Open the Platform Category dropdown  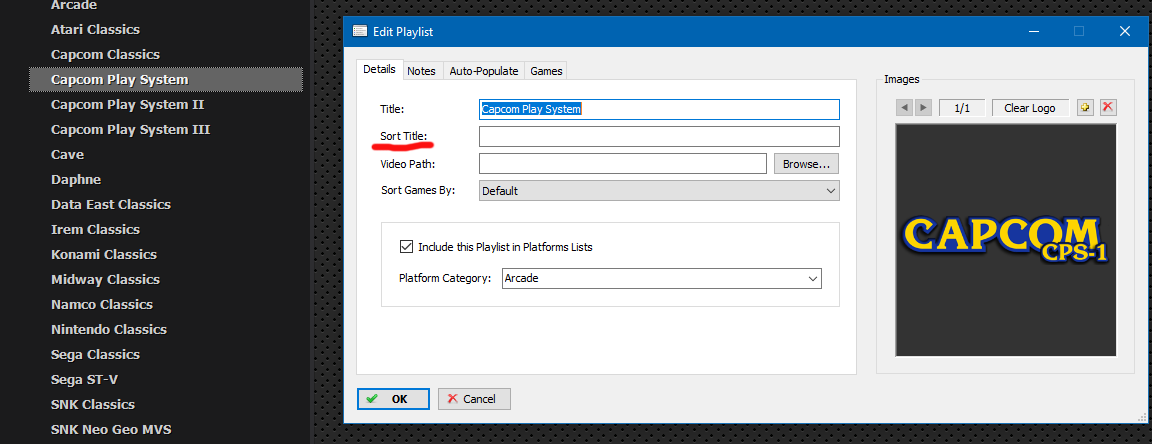[661, 279]
